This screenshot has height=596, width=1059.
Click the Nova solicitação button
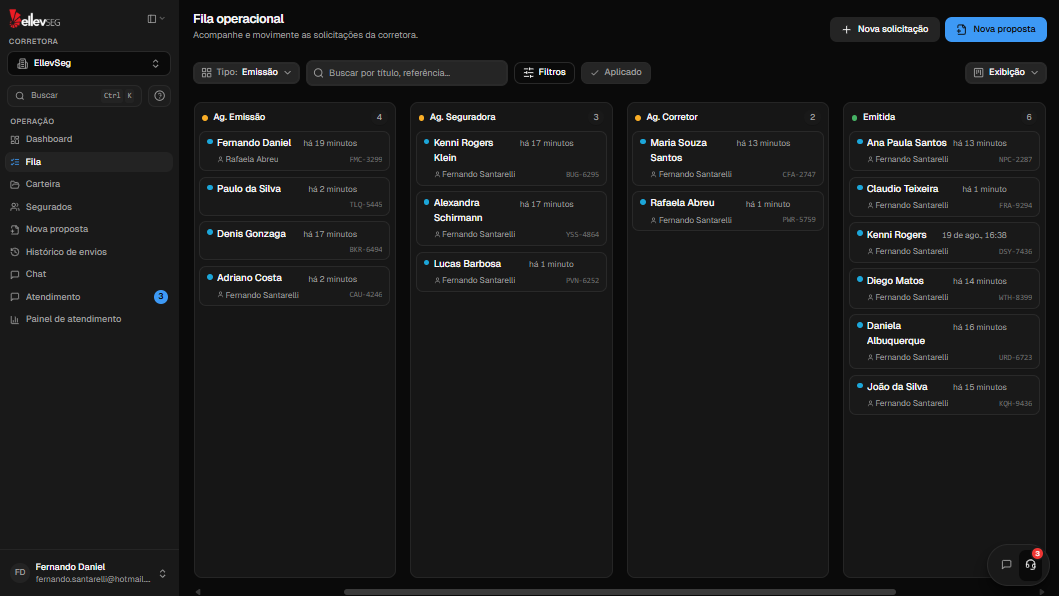[x=885, y=29]
